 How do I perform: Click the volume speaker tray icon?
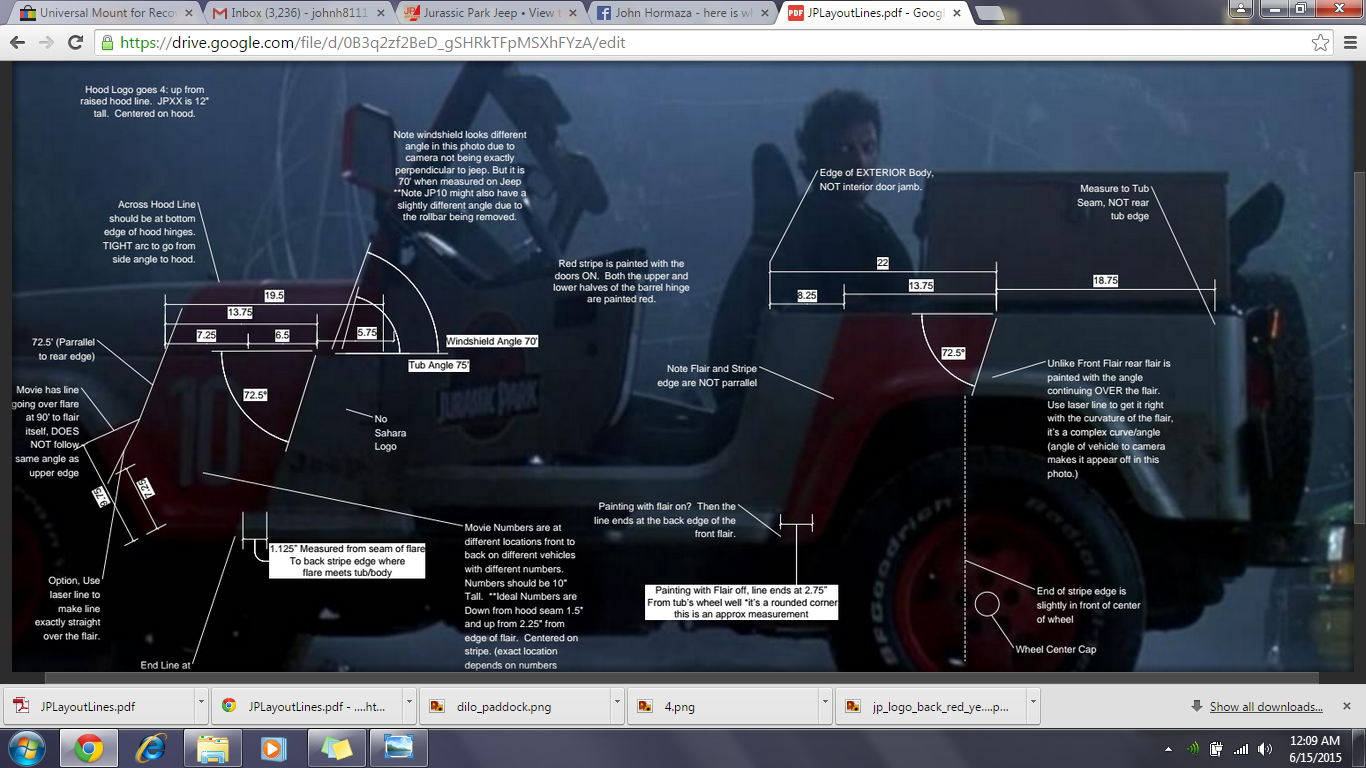click(x=1266, y=749)
